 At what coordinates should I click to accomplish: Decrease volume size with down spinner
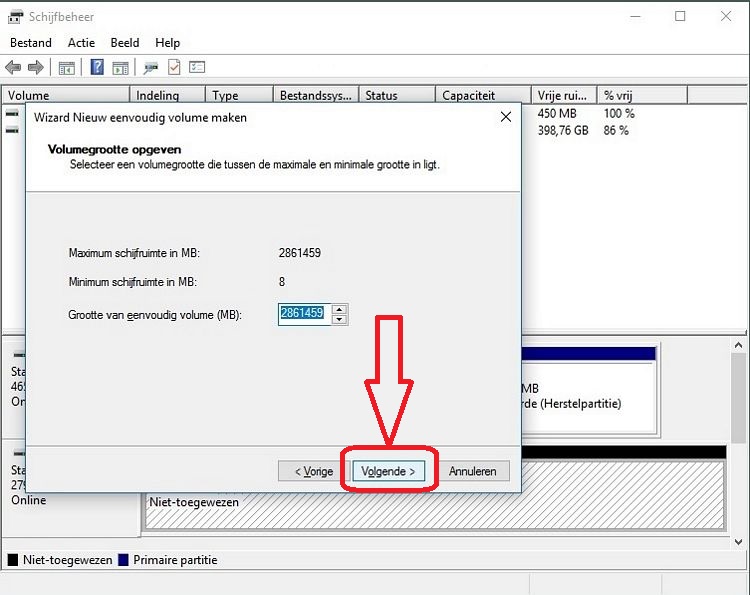pyautogui.click(x=340, y=320)
